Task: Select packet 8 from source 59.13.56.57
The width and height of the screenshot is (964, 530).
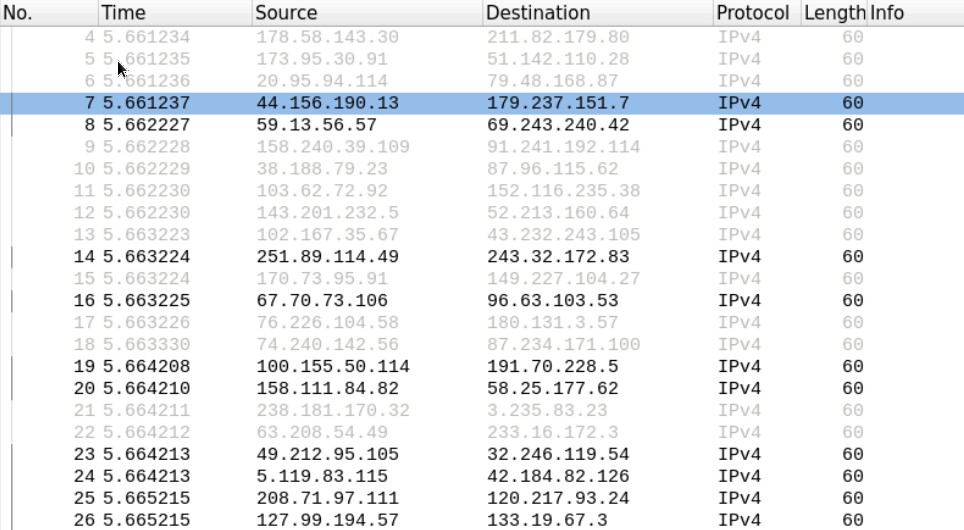Action: pyautogui.click(x=316, y=125)
